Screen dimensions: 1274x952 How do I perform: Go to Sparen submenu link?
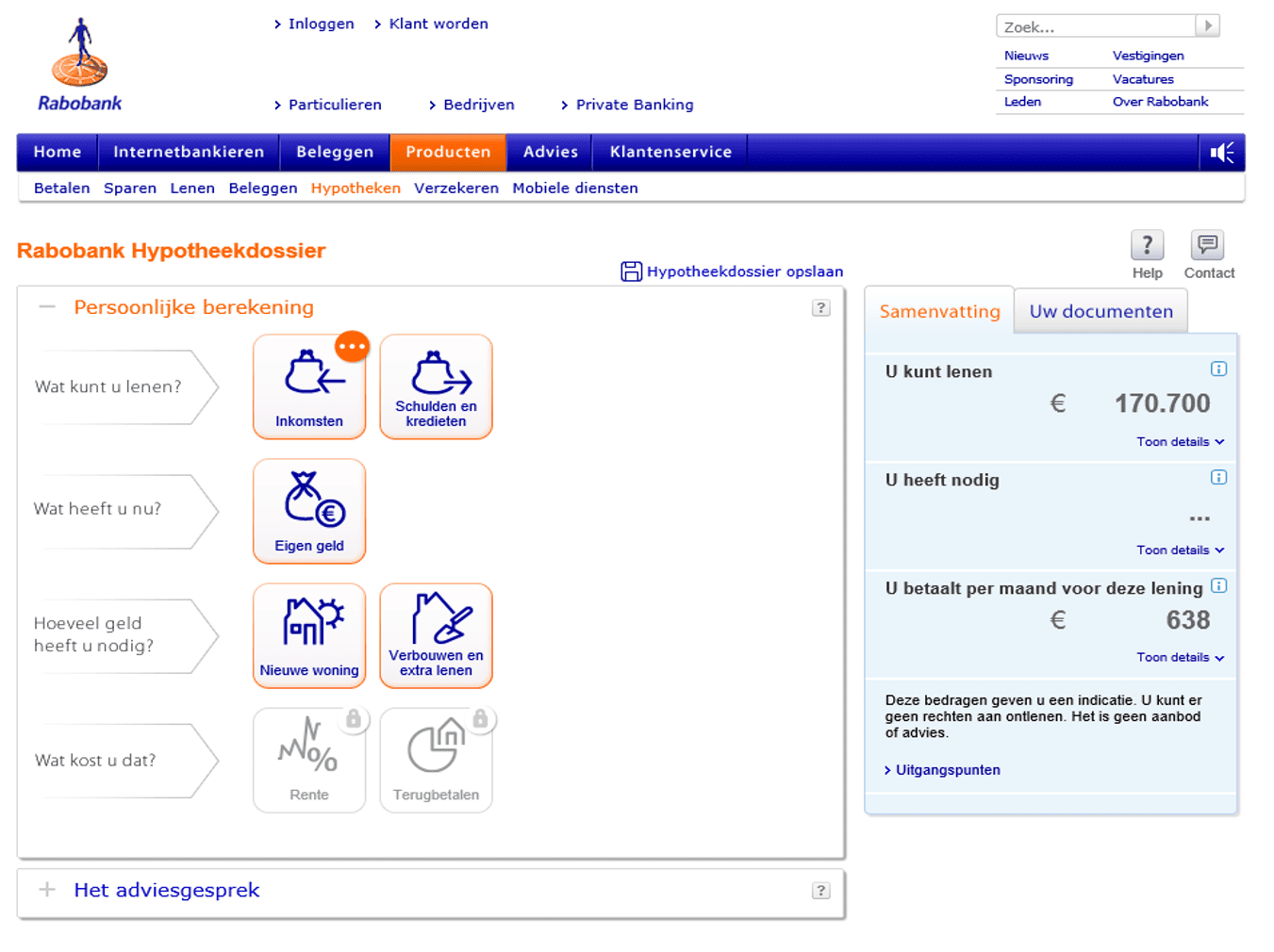click(130, 188)
